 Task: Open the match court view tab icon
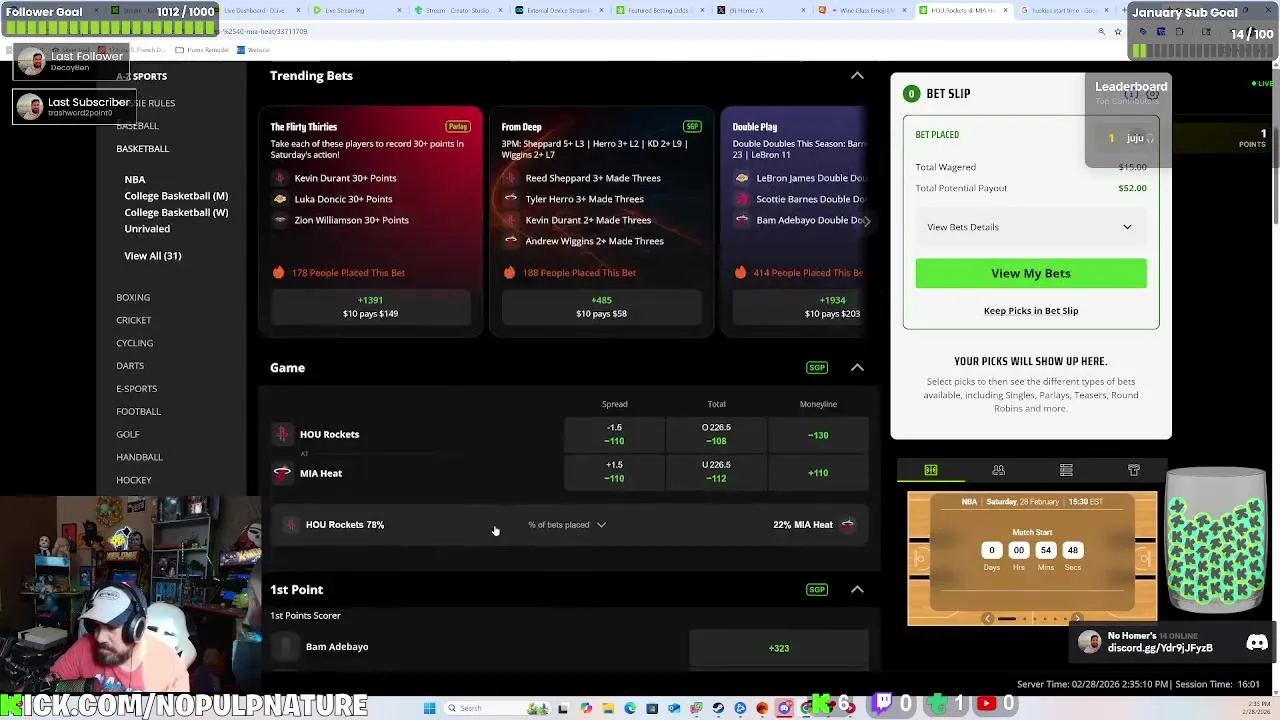[x=931, y=470]
